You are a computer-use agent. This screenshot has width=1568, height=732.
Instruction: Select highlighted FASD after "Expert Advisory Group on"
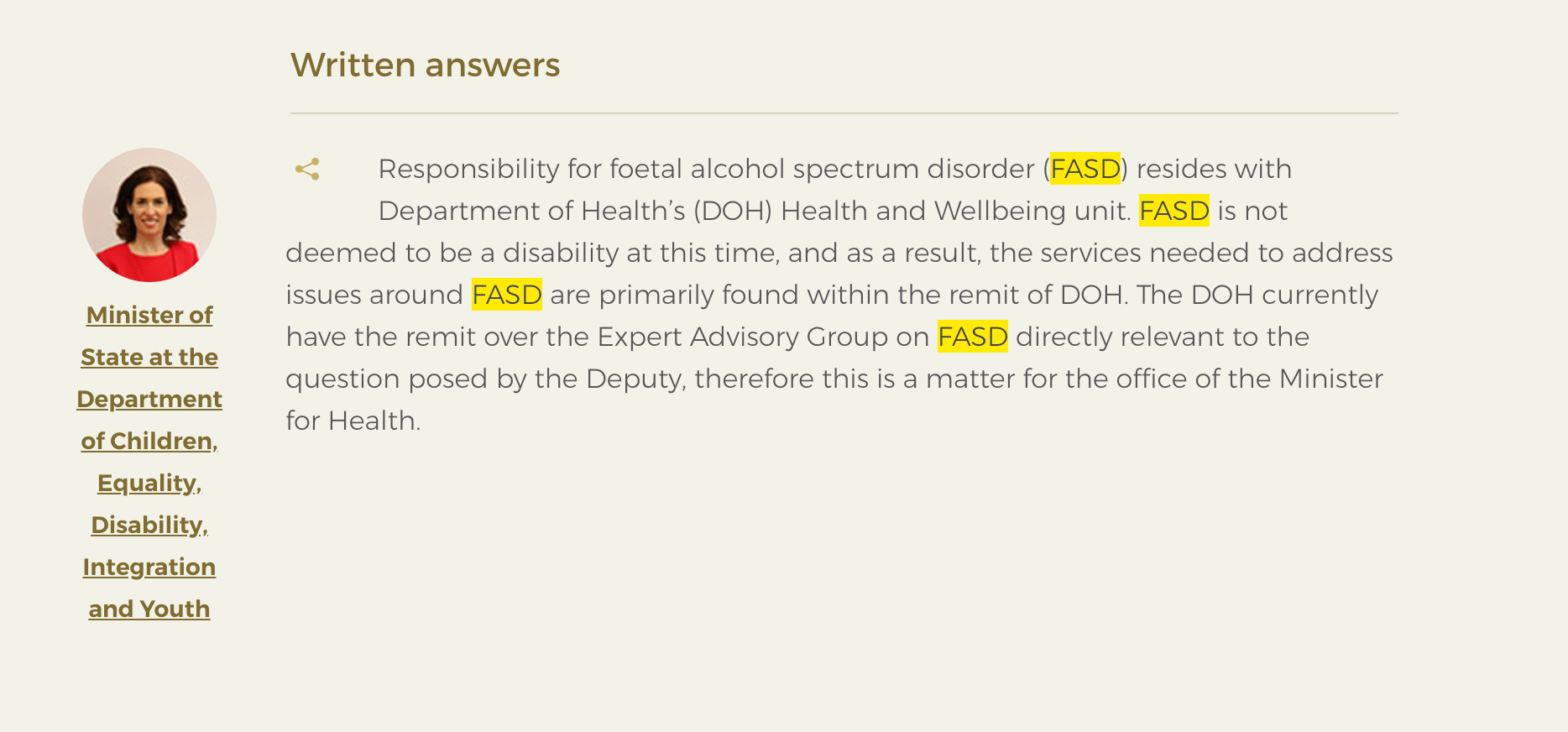(973, 337)
